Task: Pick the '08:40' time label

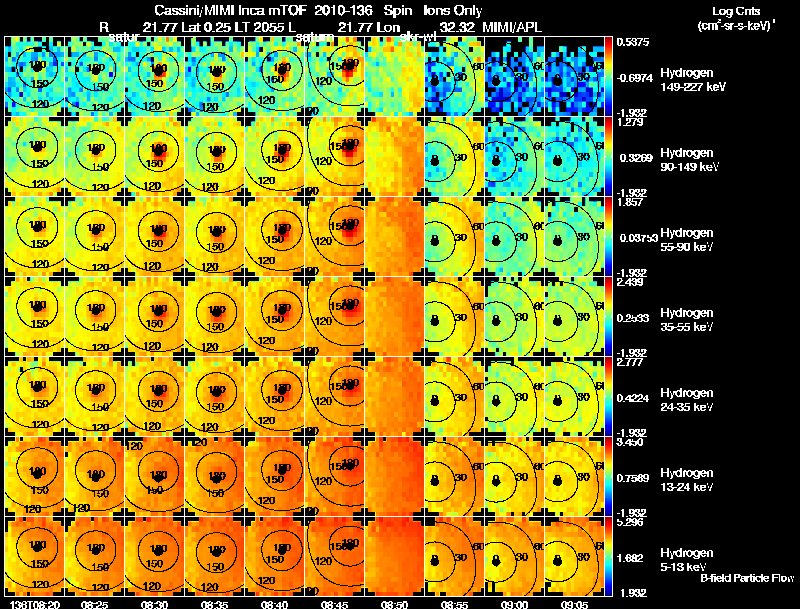Action: coord(274,604)
